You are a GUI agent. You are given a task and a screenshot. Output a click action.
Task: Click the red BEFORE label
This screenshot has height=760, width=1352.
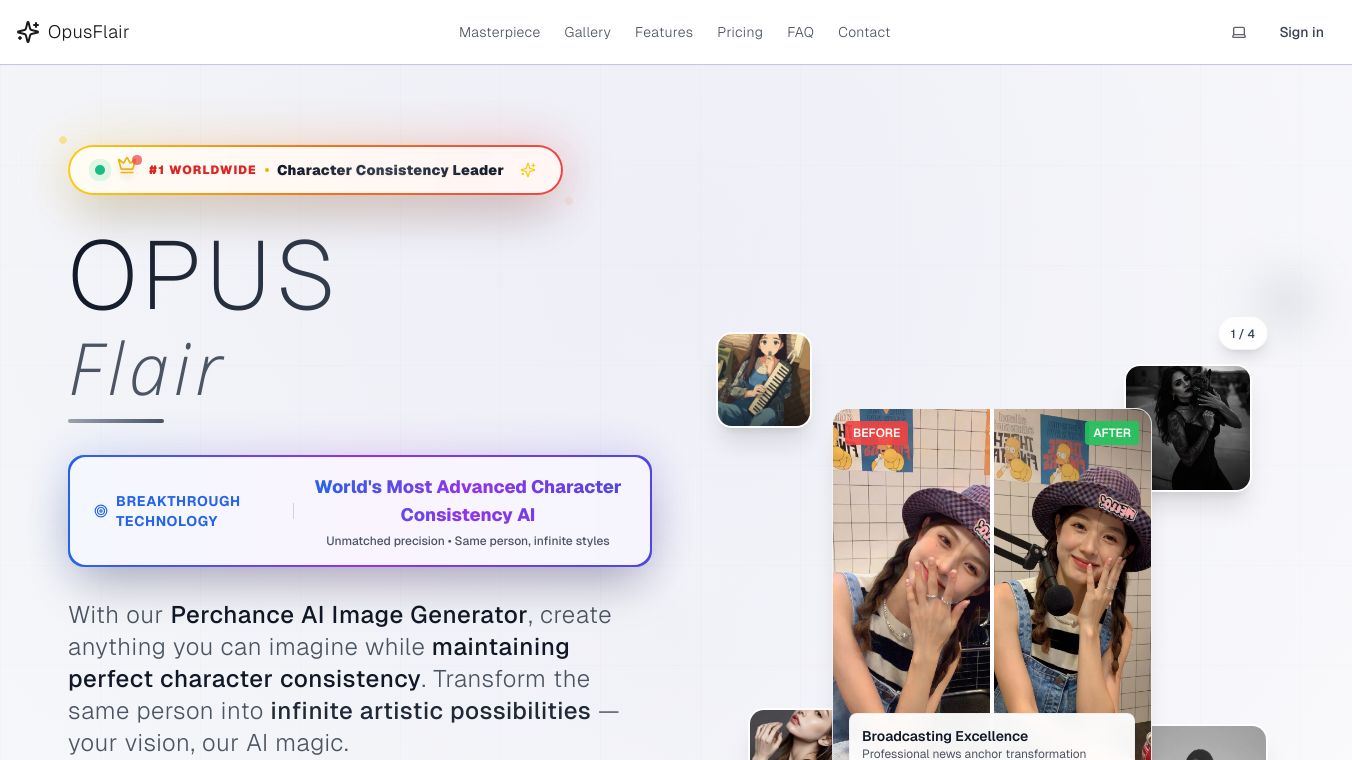tap(877, 433)
